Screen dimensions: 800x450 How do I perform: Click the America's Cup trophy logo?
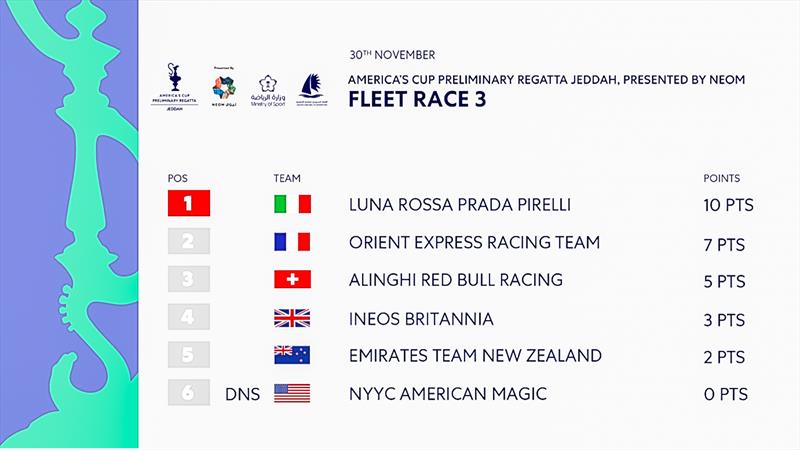(x=174, y=87)
